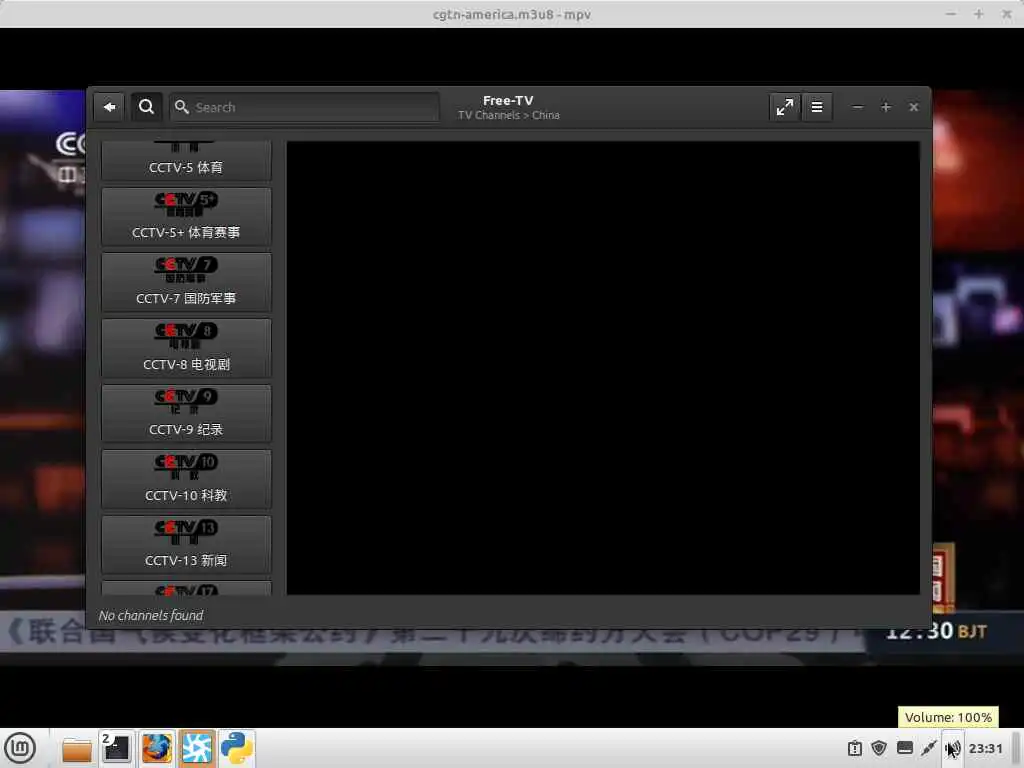Play the CCTV-8 电视剧 channel
This screenshot has width=1024, height=768.
point(186,348)
